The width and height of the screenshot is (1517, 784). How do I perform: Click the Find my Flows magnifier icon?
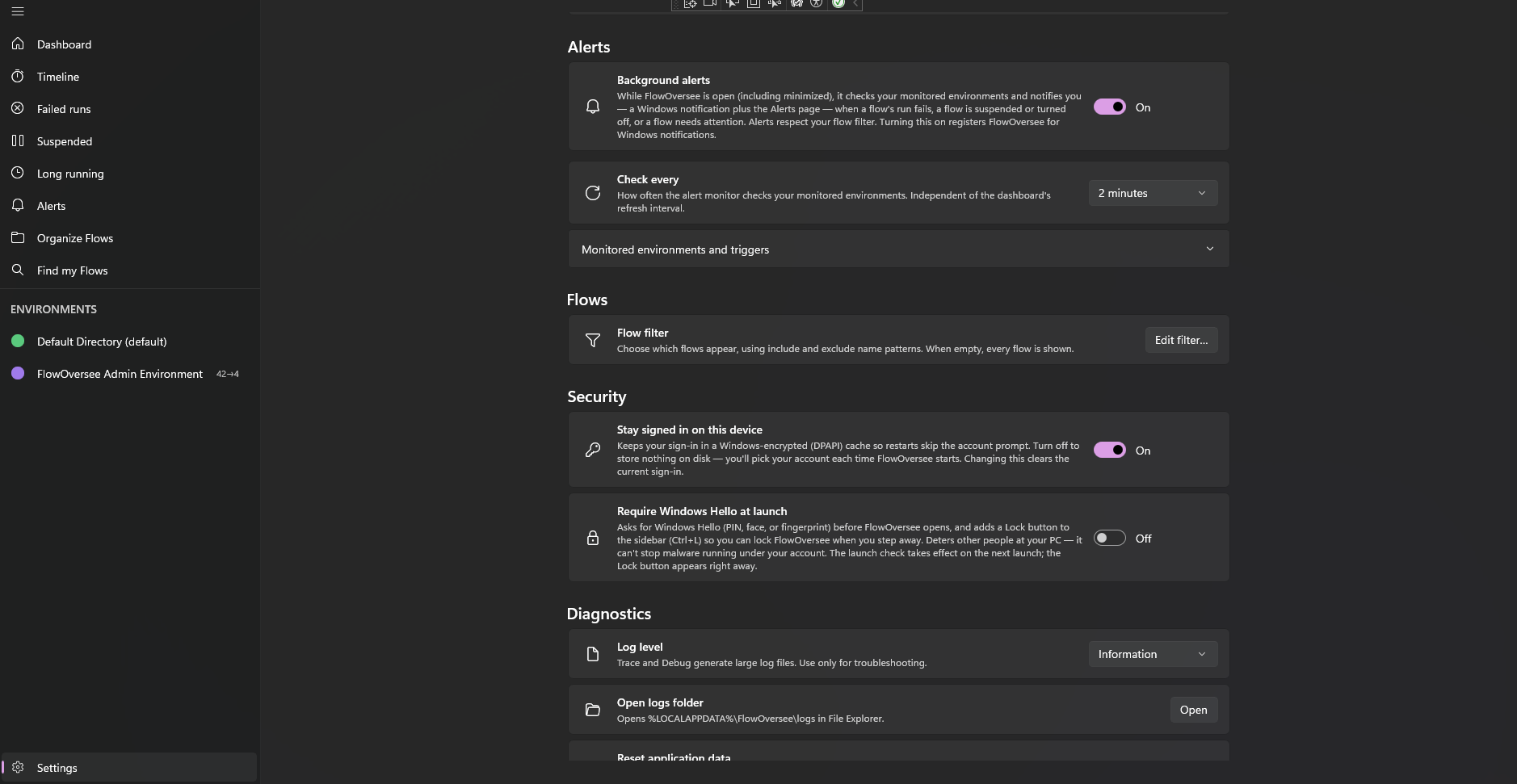click(x=18, y=270)
